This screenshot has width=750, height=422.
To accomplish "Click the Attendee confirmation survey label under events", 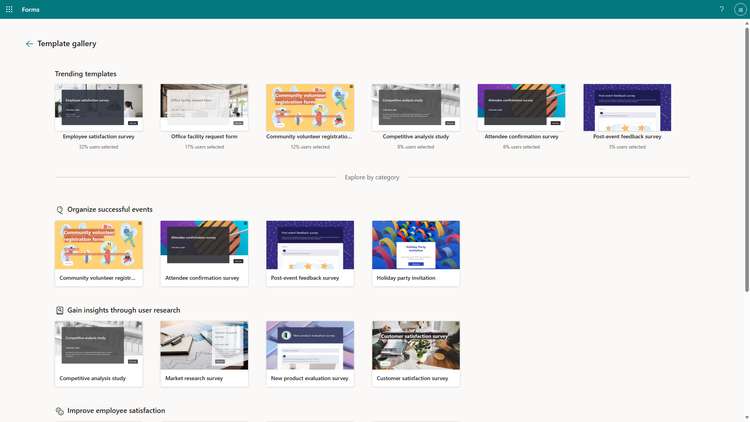I will (202, 278).
